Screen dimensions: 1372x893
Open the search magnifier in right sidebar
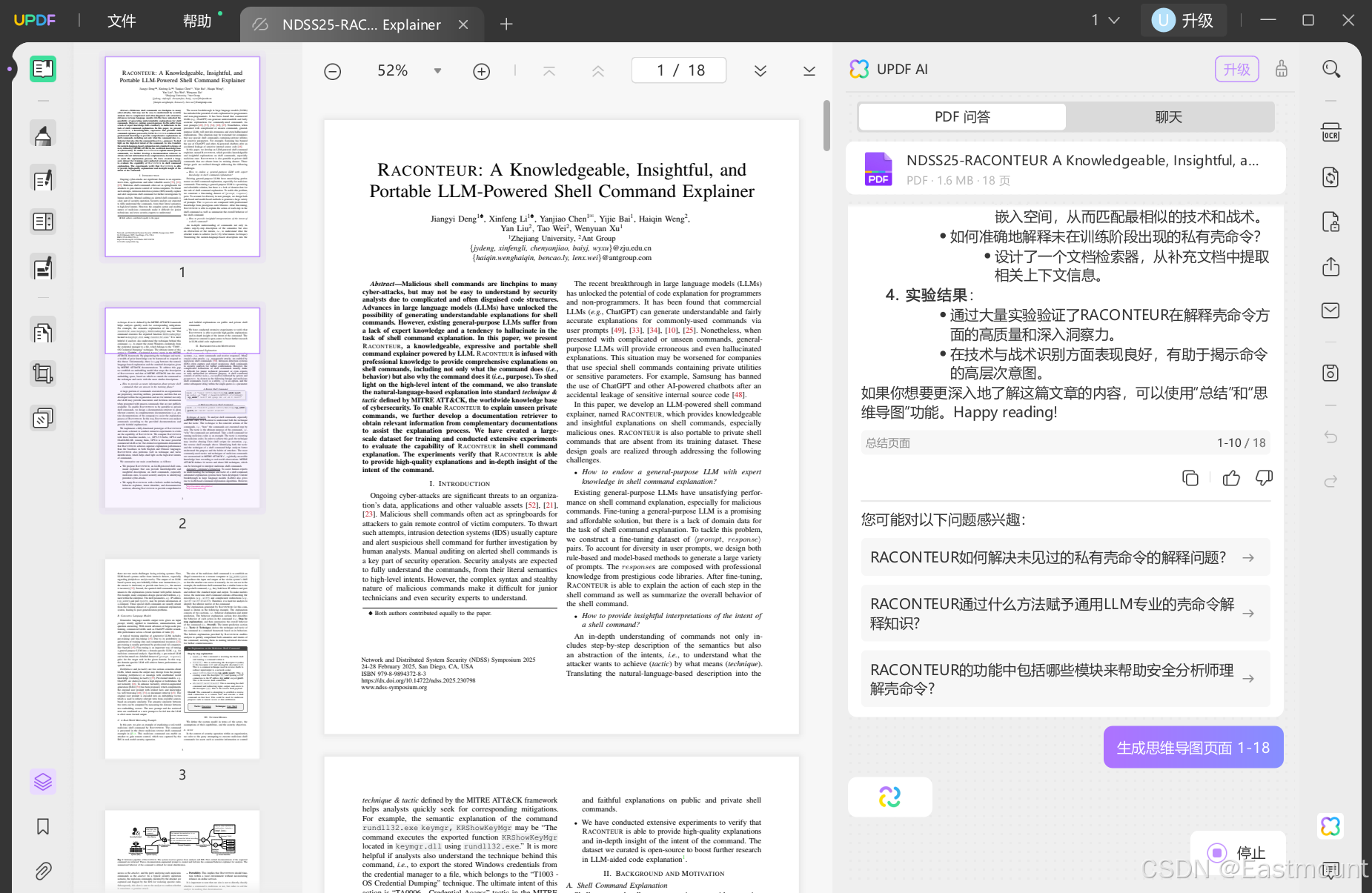1331,69
